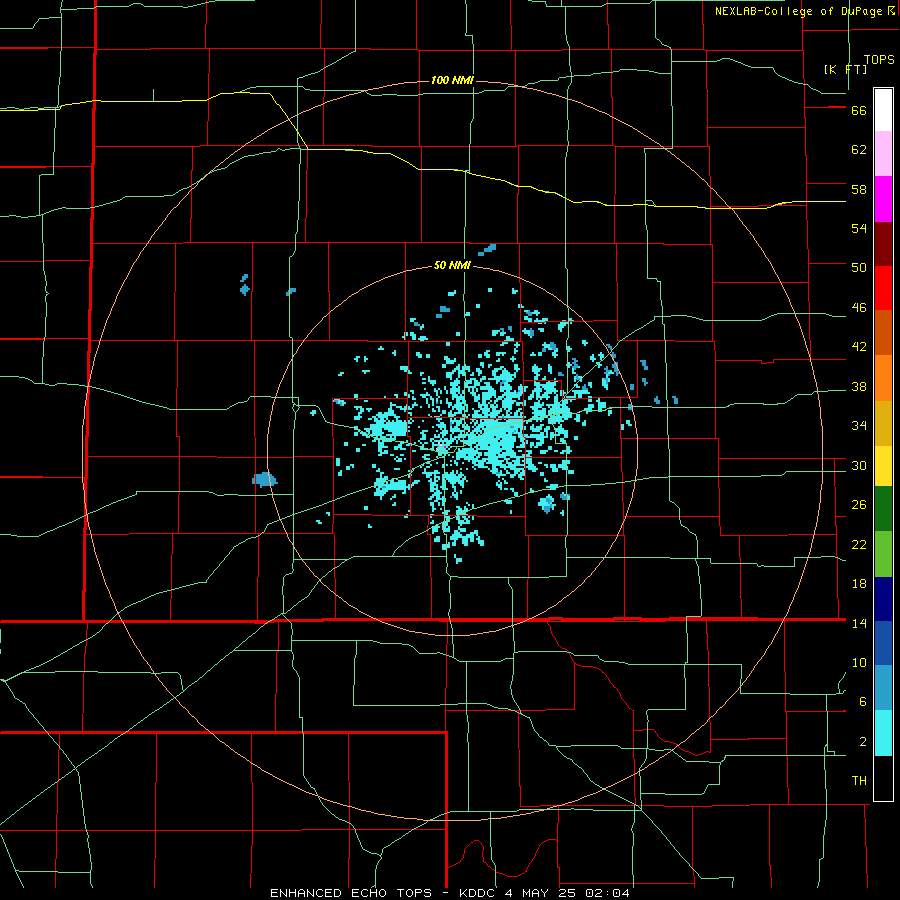Click the dark orange 46 kft swatch
The height and width of the screenshot is (900, 900).
883,332
